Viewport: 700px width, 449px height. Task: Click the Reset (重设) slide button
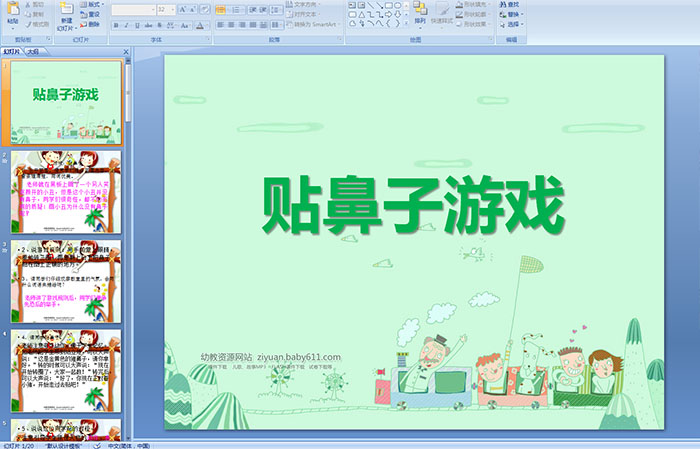click(90, 14)
